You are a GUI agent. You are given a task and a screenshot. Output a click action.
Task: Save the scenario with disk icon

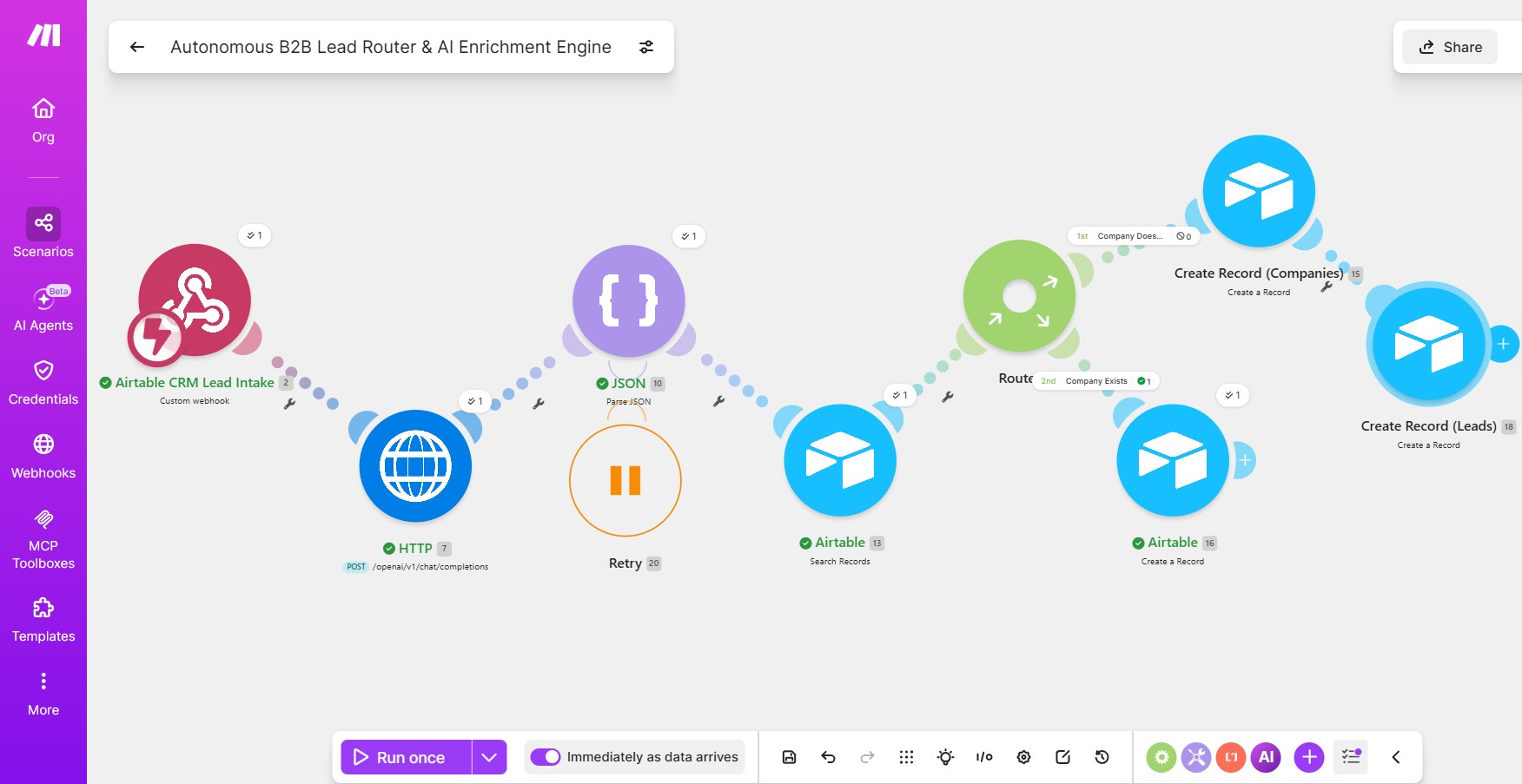pos(789,757)
